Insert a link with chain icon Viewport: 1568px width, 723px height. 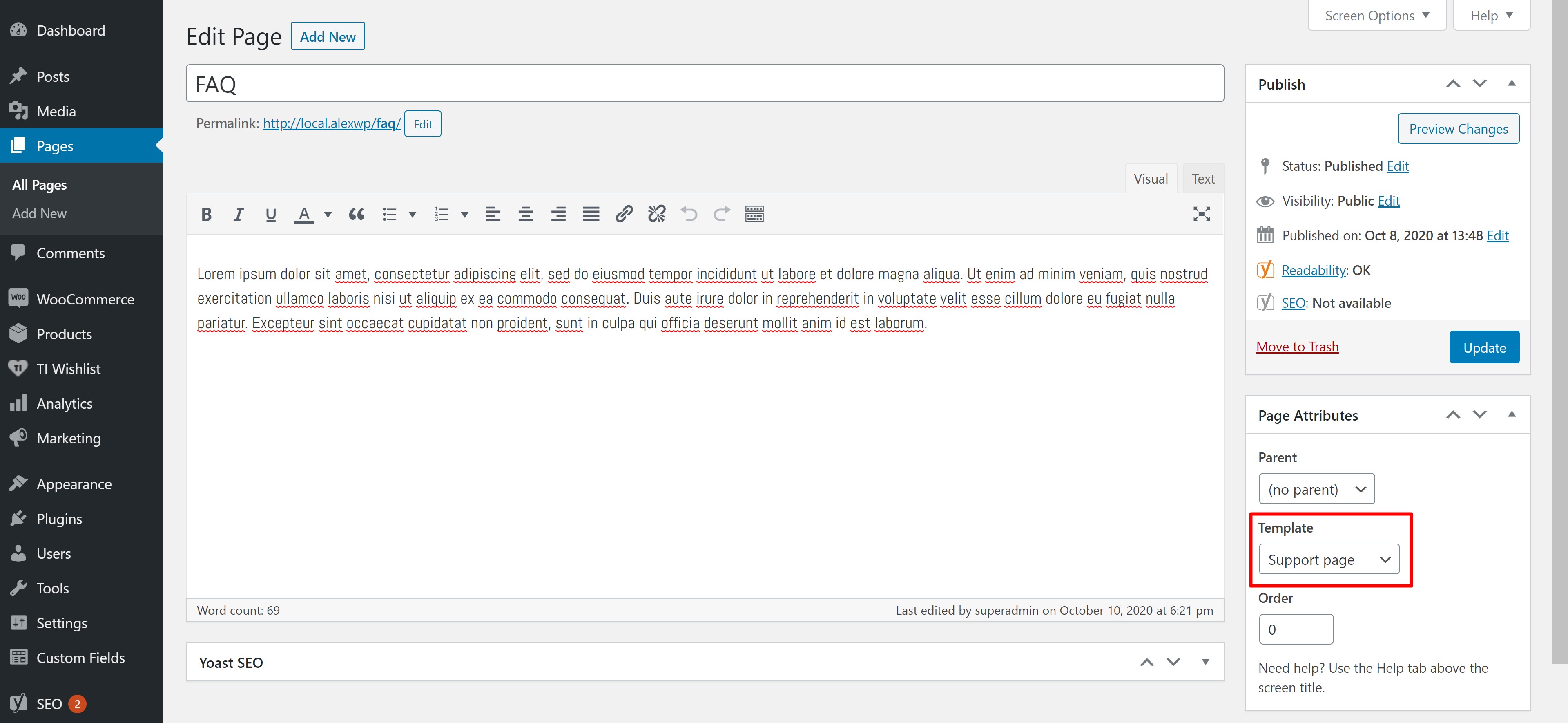[624, 214]
